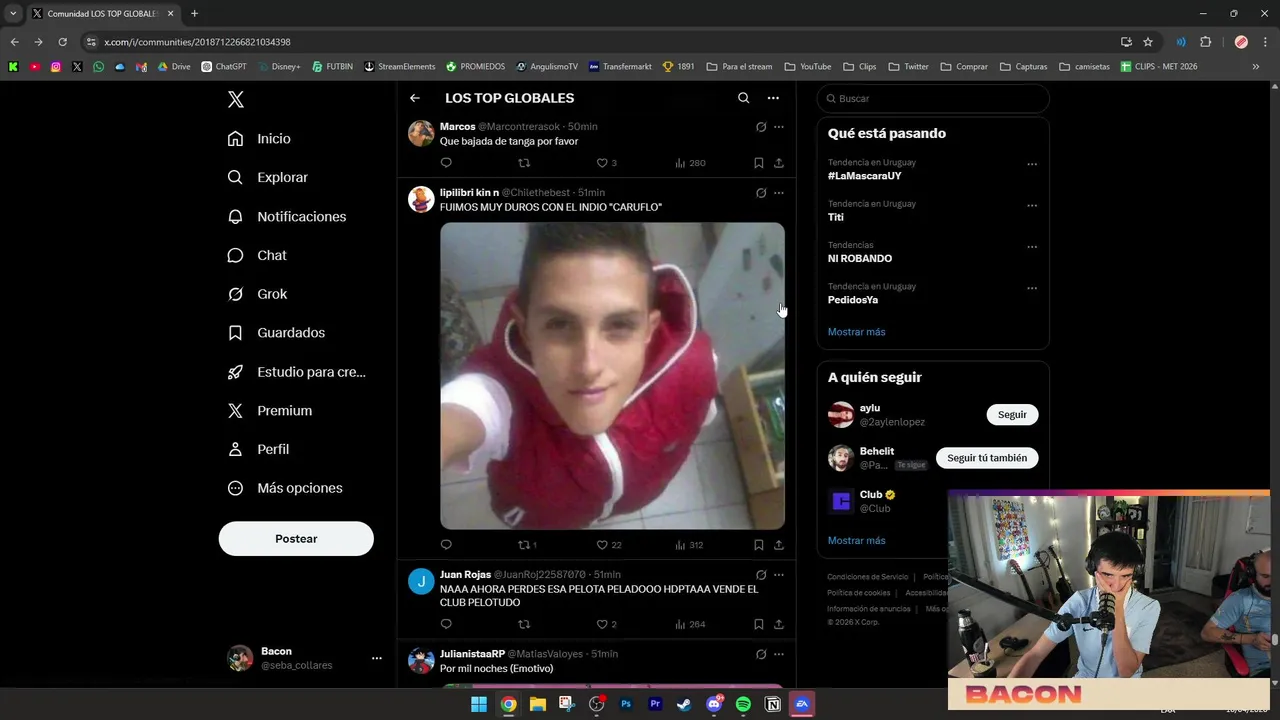
Task: Reload the page in Chrome
Action: pos(62,42)
